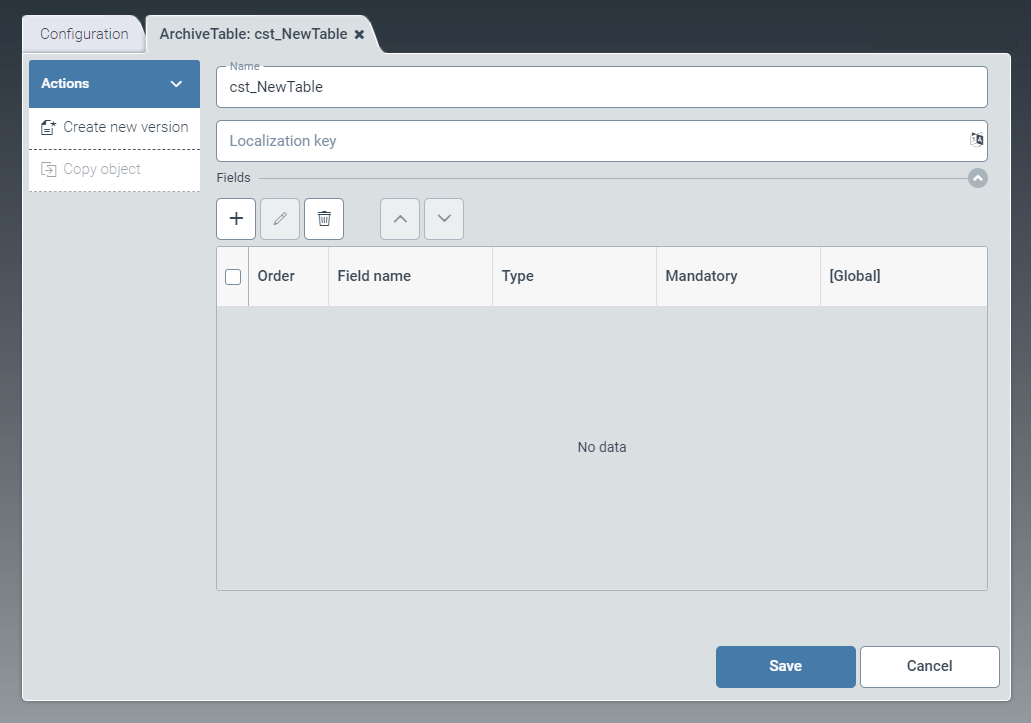Toggle the select-all checkbox in table header
Viewport: 1031px width, 723px height.
(x=233, y=277)
